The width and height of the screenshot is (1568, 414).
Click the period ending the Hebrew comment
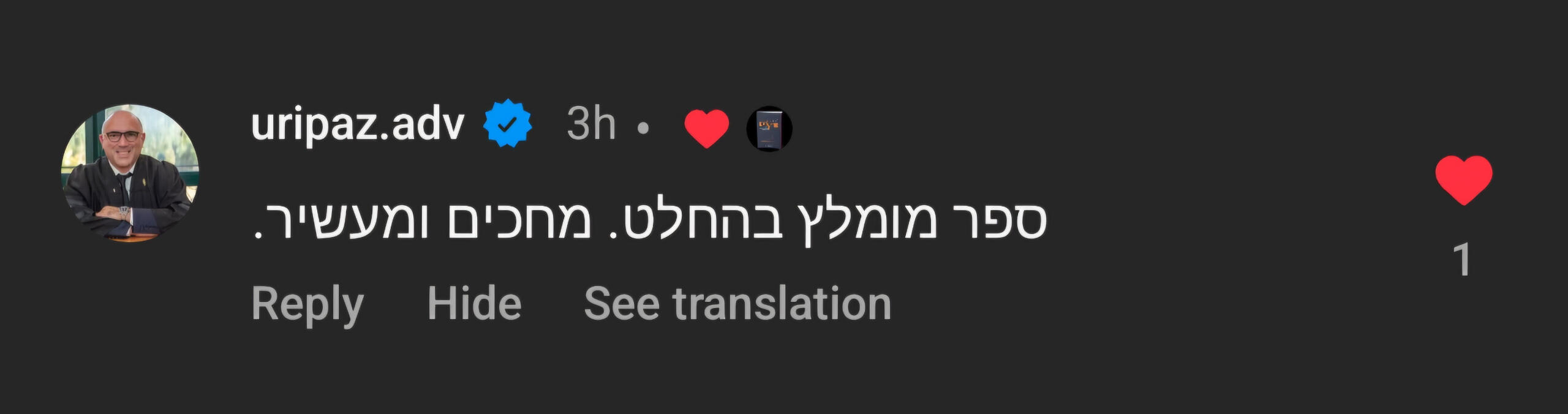click(x=258, y=235)
